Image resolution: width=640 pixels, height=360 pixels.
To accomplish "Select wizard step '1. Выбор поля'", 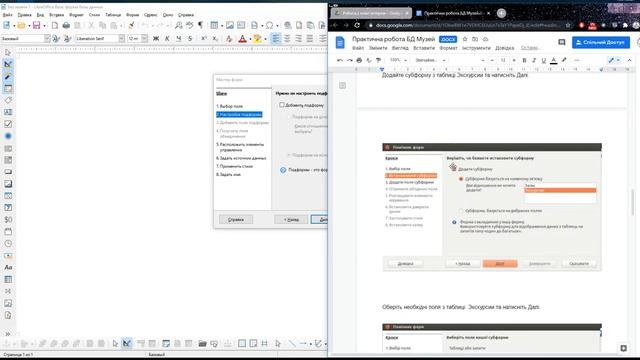I will (x=229, y=106).
